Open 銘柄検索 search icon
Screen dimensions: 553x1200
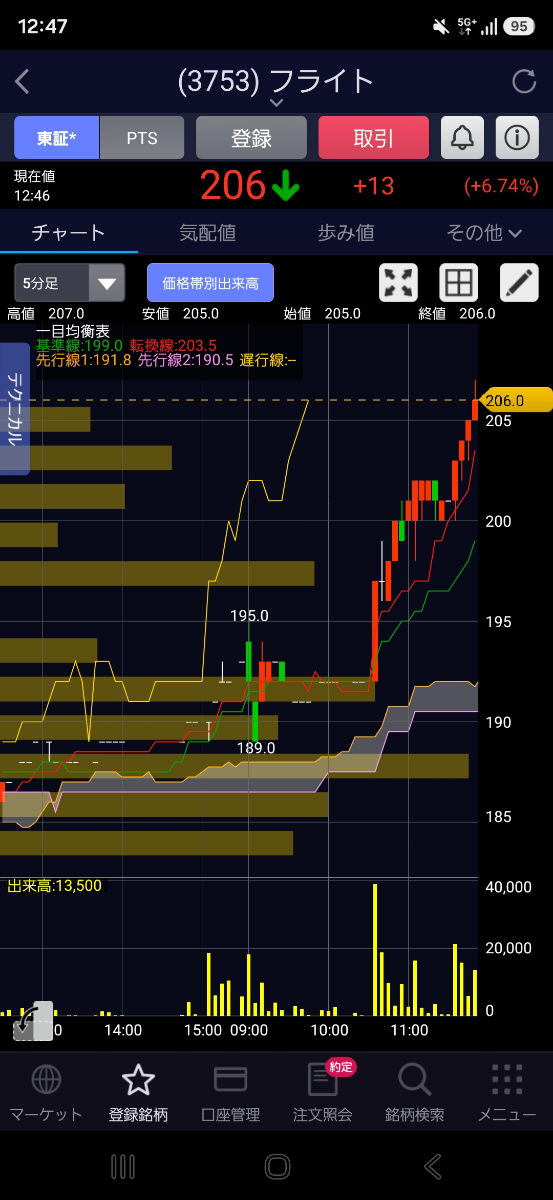point(414,1092)
